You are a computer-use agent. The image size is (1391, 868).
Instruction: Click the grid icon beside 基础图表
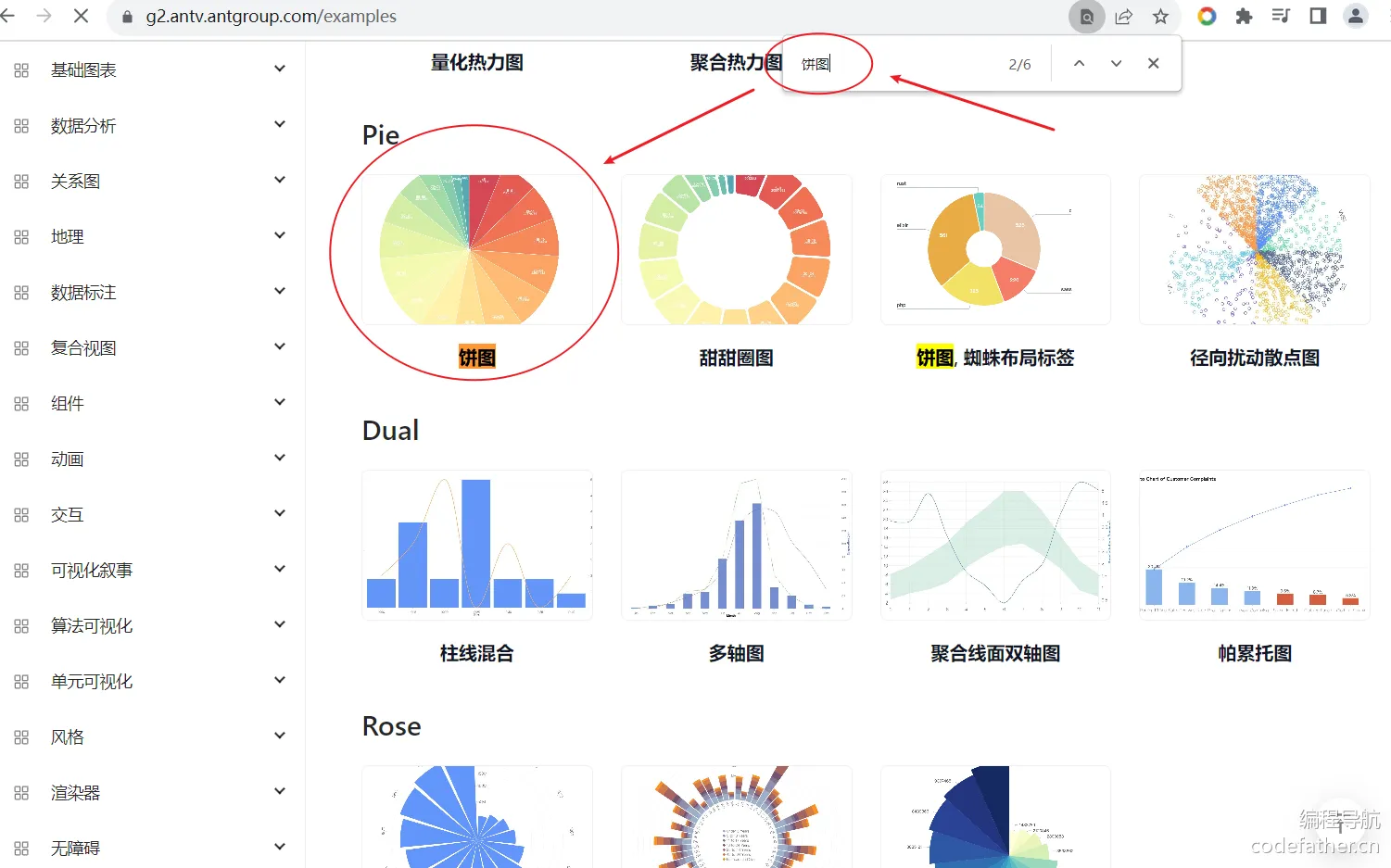(21, 70)
